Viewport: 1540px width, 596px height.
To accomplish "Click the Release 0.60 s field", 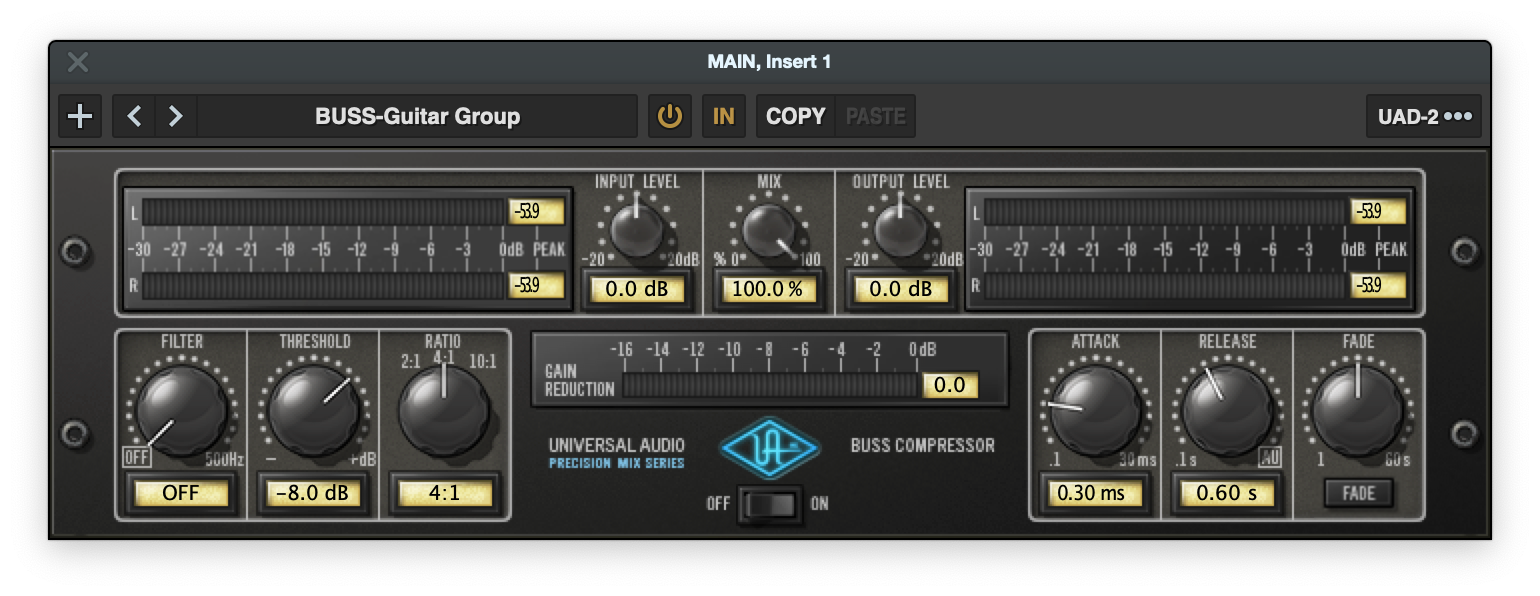I will click(1227, 493).
